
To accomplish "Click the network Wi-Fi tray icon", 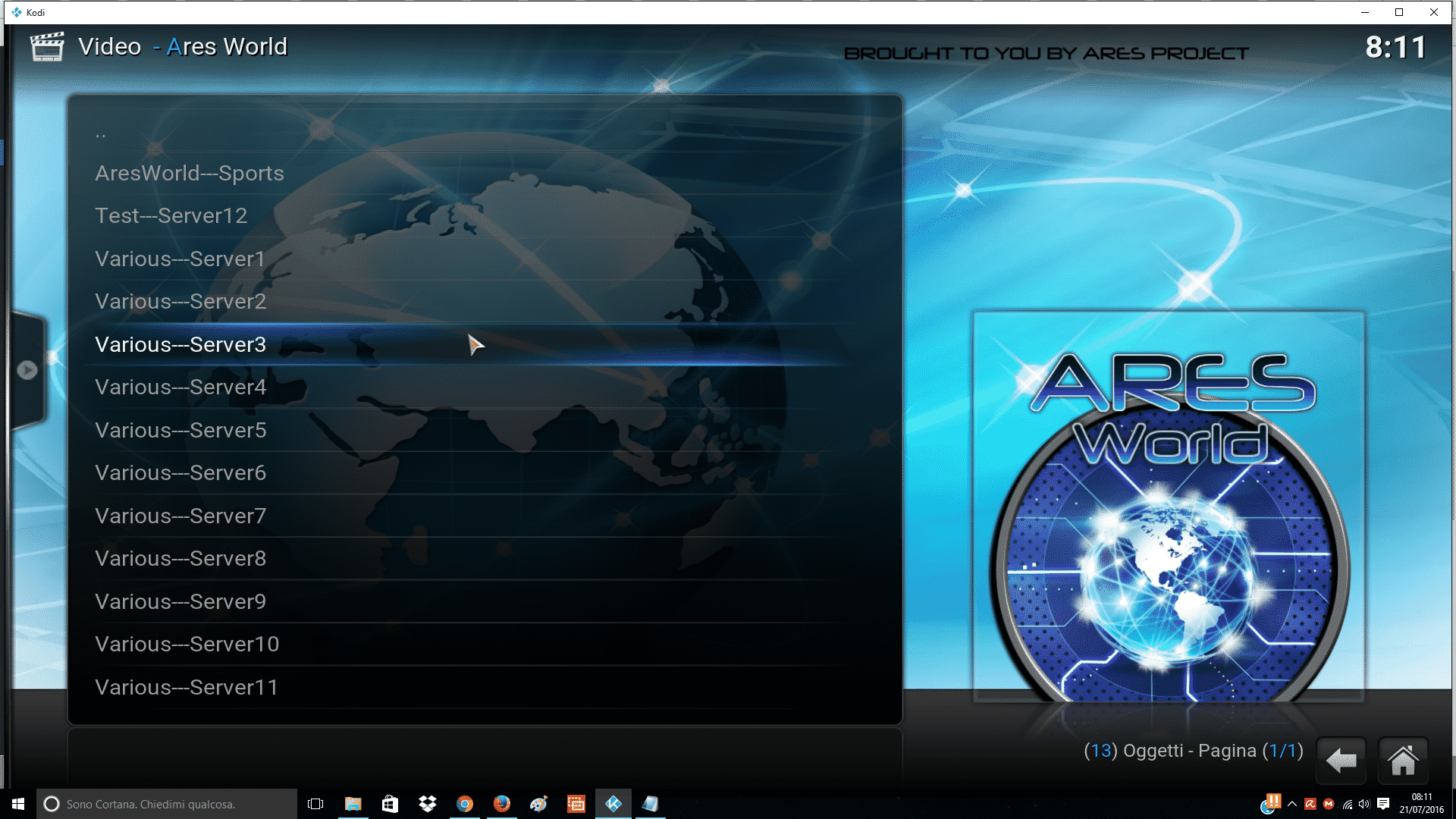I will pos(1348,804).
